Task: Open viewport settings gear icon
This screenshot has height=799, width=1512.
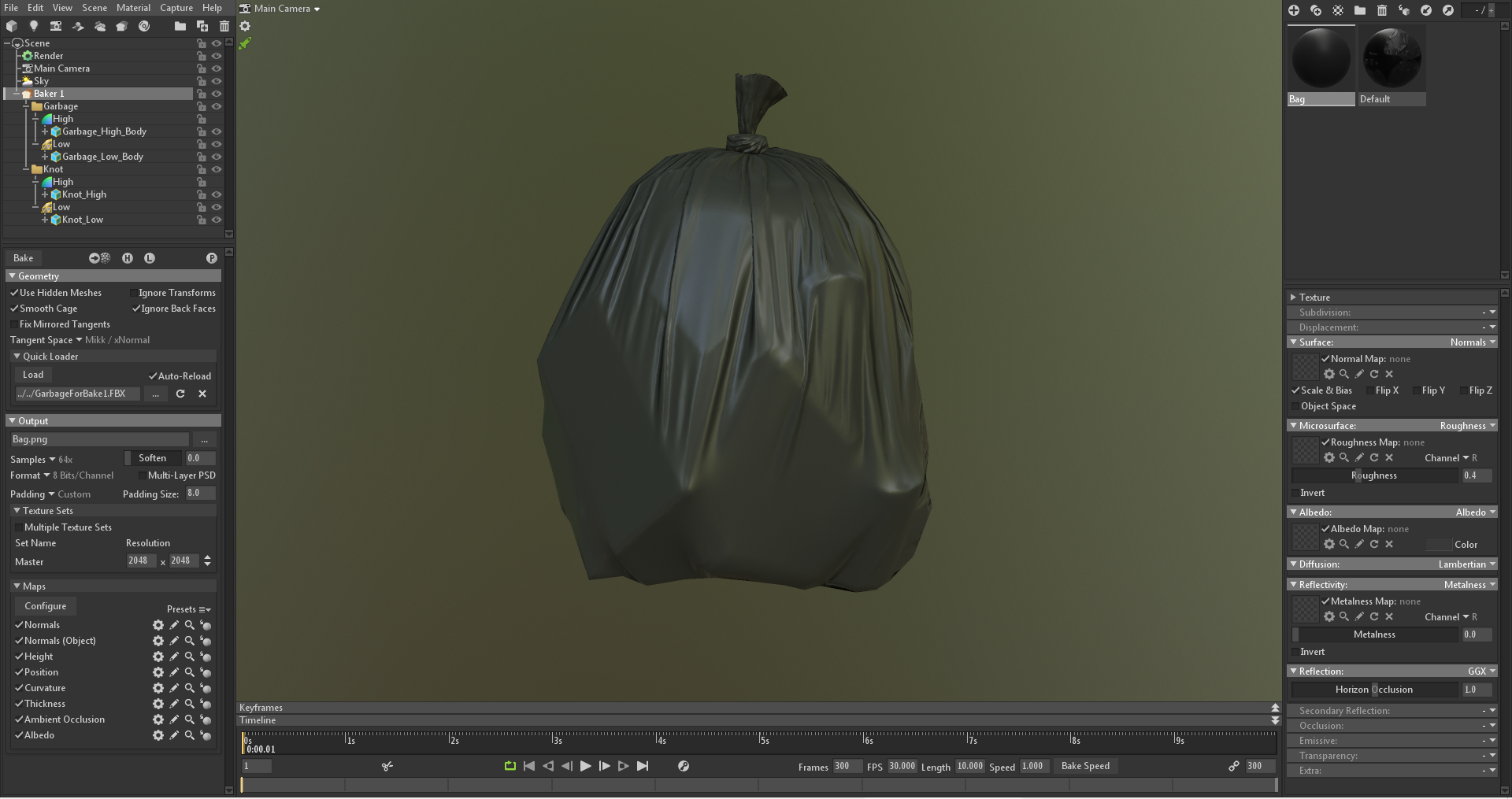Action: coord(245,26)
